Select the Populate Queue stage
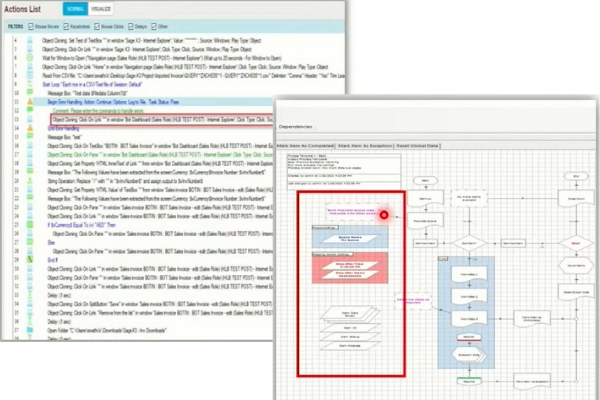Image resolution: width=600 pixels, height=400 pixels. 426,221
